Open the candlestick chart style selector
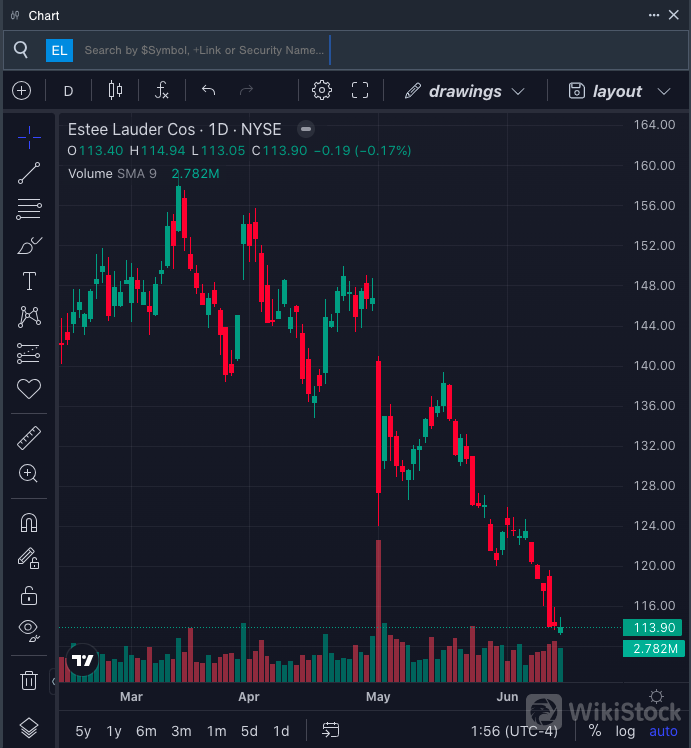 pos(115,91)
